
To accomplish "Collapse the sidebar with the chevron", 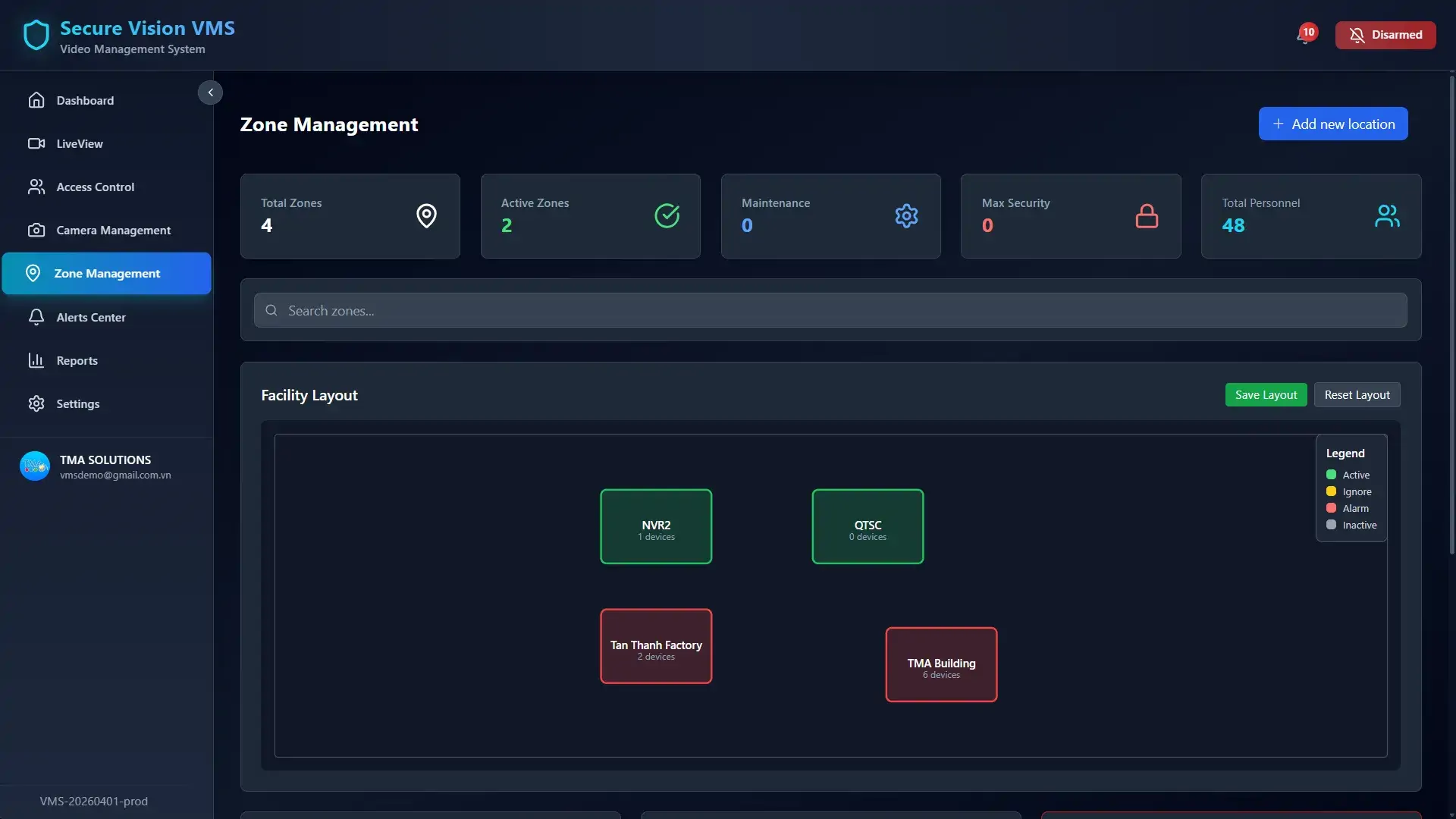I will click(210, 93).
